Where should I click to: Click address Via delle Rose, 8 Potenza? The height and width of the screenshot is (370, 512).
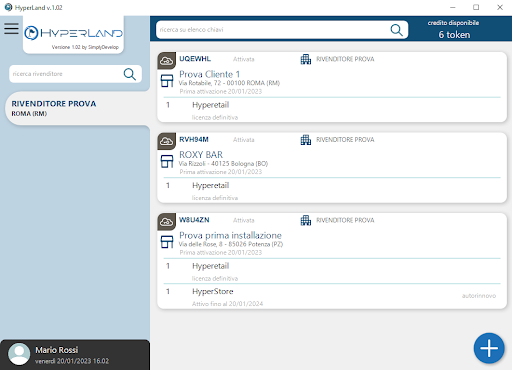tap(231, 244)
